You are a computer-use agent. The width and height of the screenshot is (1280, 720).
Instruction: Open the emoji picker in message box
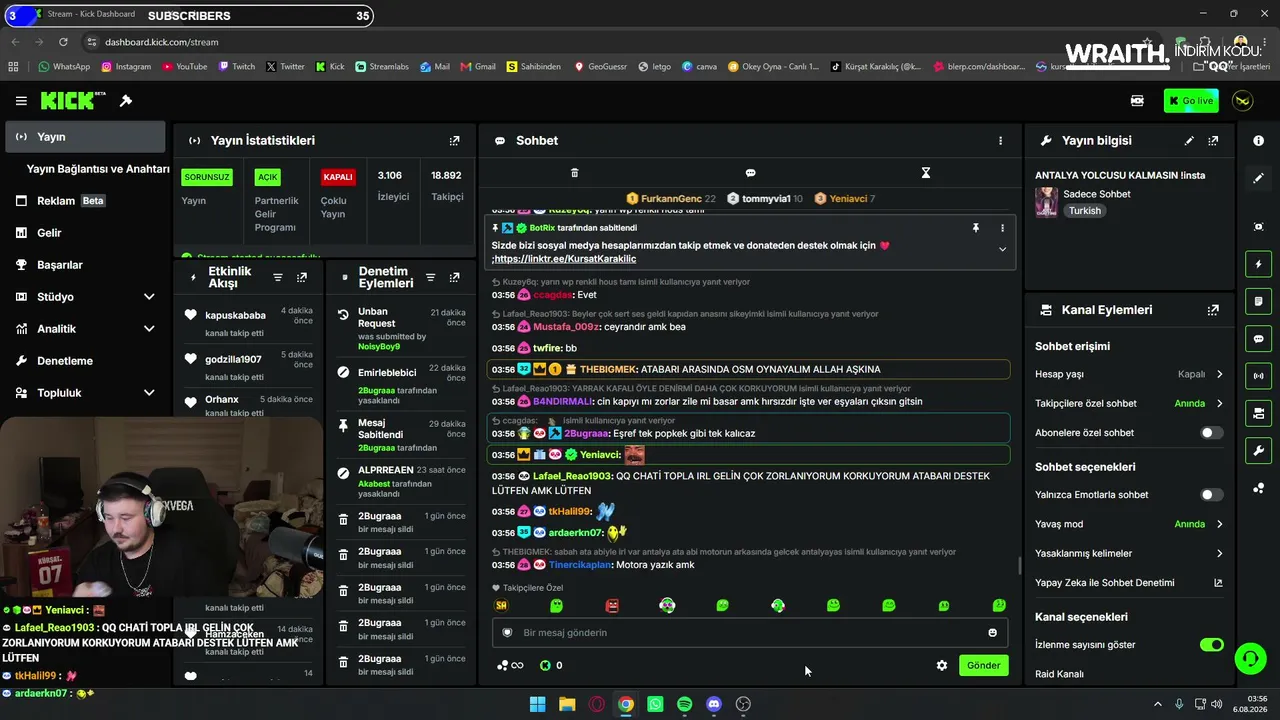(x=992, y=633)
